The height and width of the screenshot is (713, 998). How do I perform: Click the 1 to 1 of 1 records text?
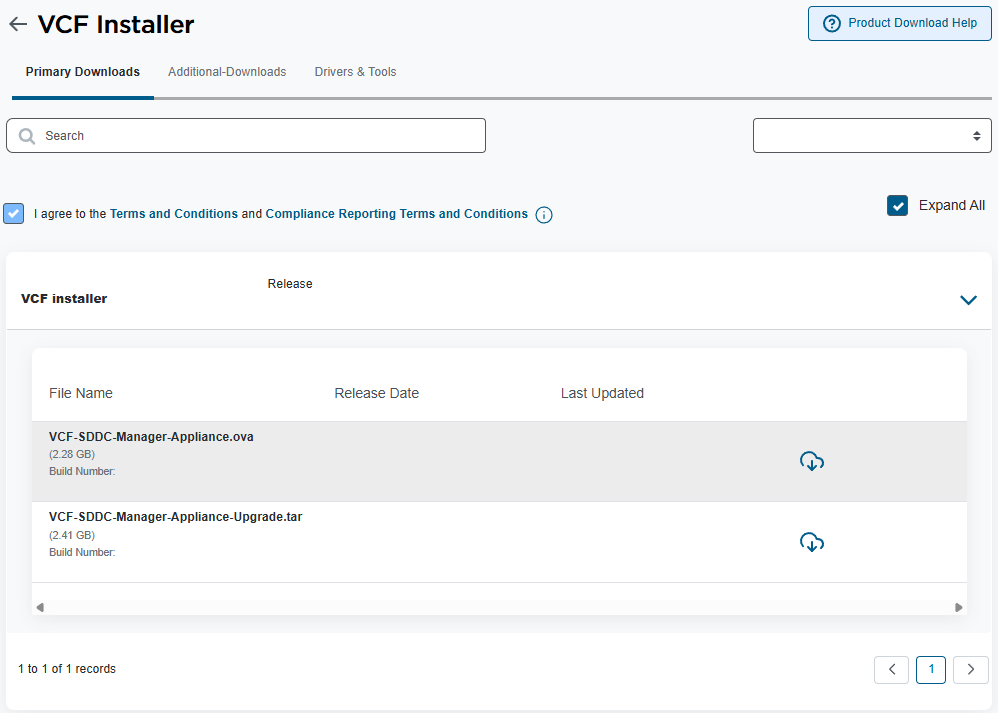point(67,669)
